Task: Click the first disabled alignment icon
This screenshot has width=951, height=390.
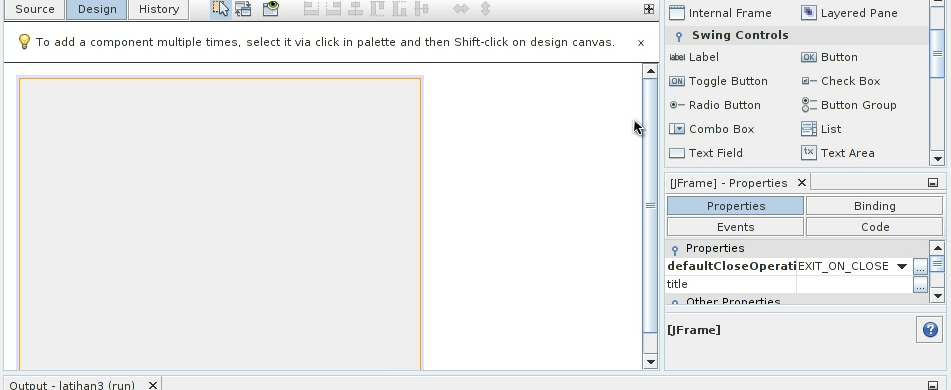Action: (x=311, y=8)
